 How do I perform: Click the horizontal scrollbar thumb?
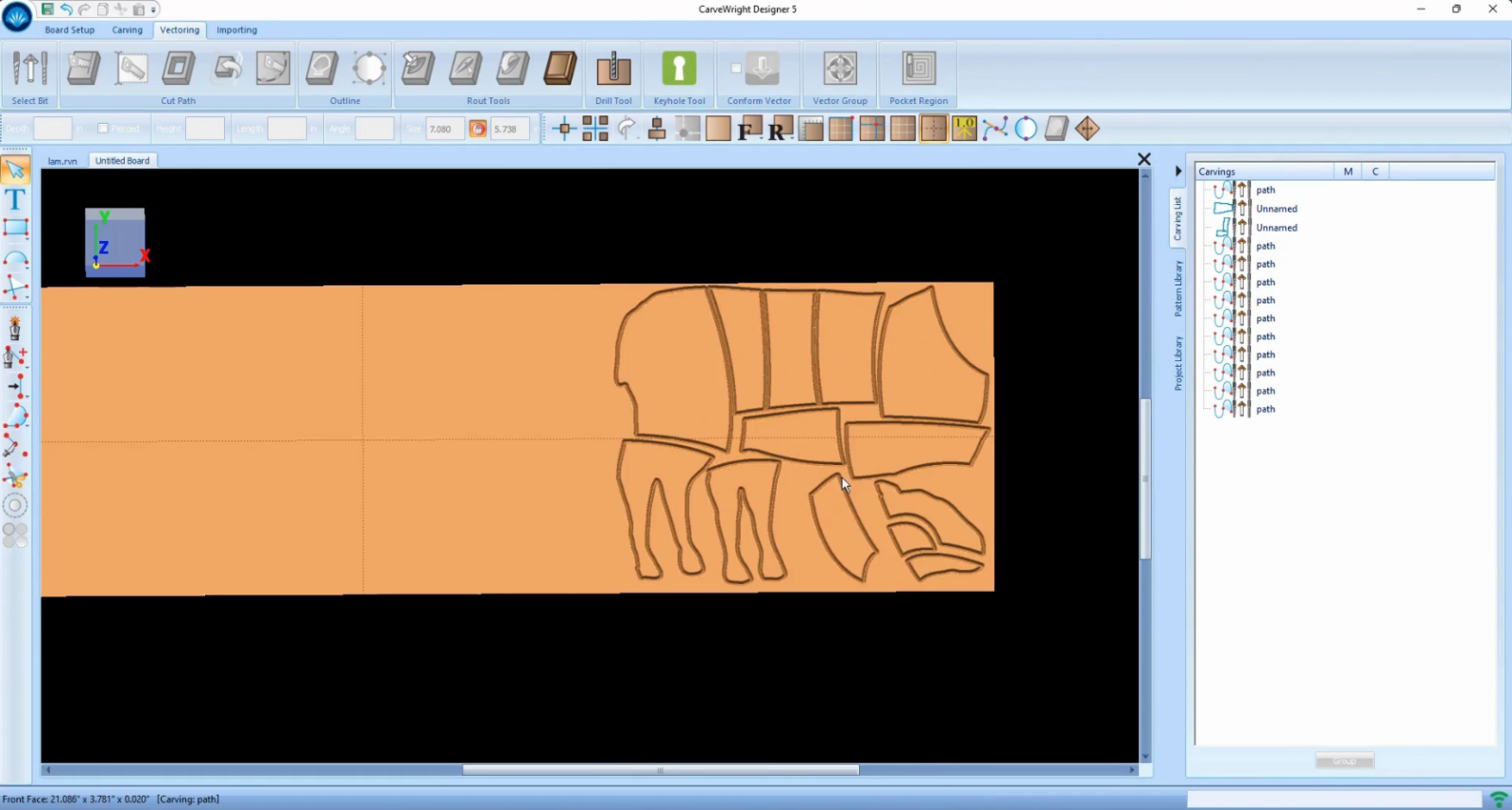pos(660,770)
